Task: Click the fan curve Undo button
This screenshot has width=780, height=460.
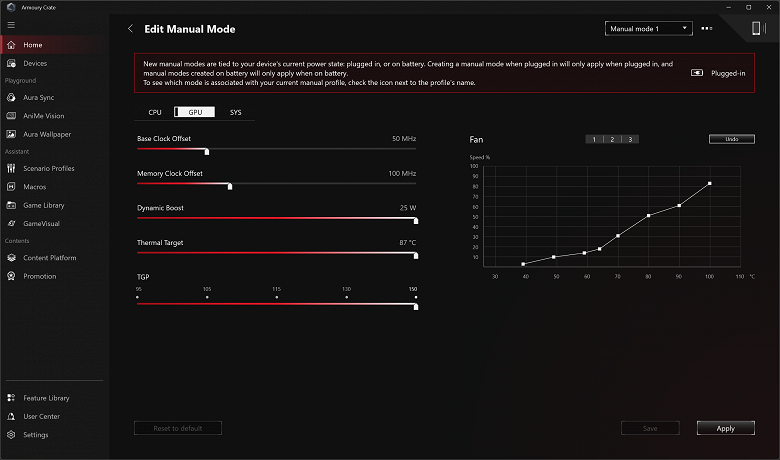Action: coord(731,139)
